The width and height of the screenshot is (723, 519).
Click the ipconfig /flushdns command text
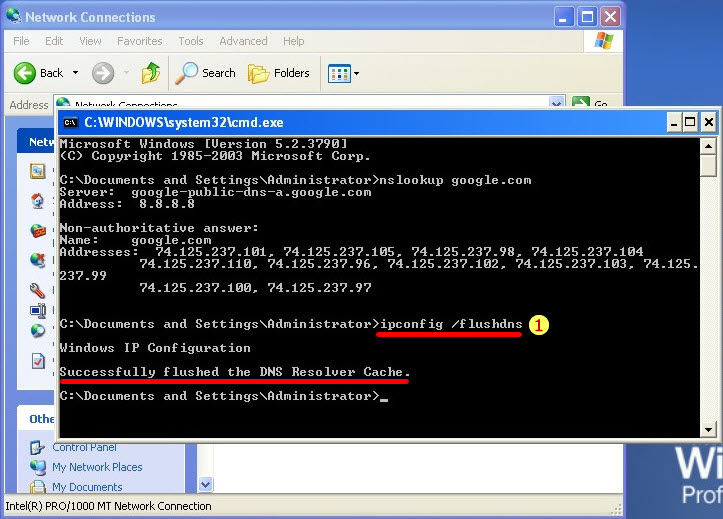point(451,324)
